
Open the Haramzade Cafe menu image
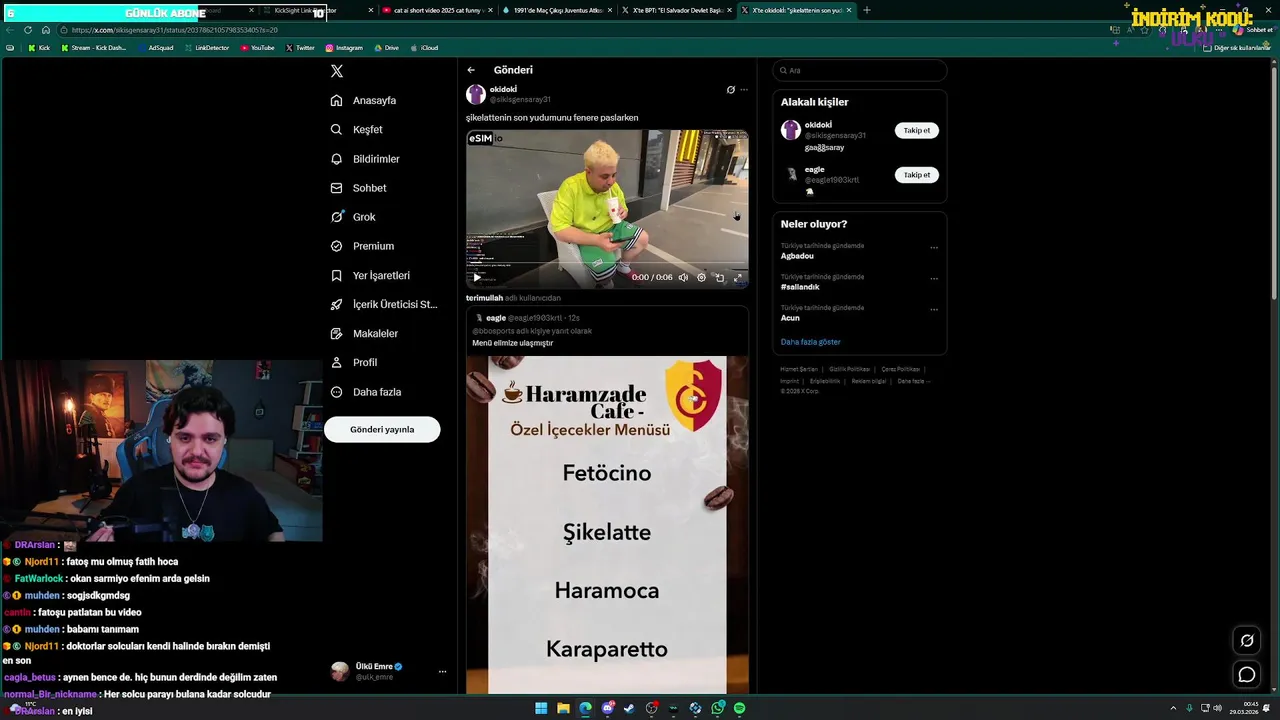click(607, 524)
